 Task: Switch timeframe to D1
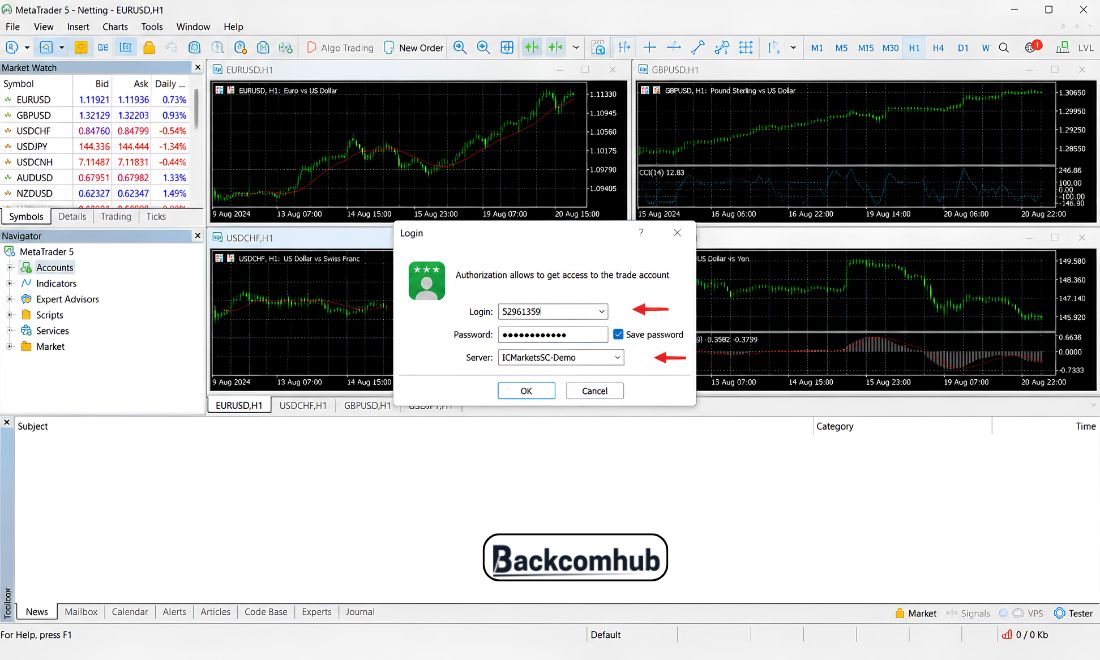pyautogui.click(x=962, y=48)
